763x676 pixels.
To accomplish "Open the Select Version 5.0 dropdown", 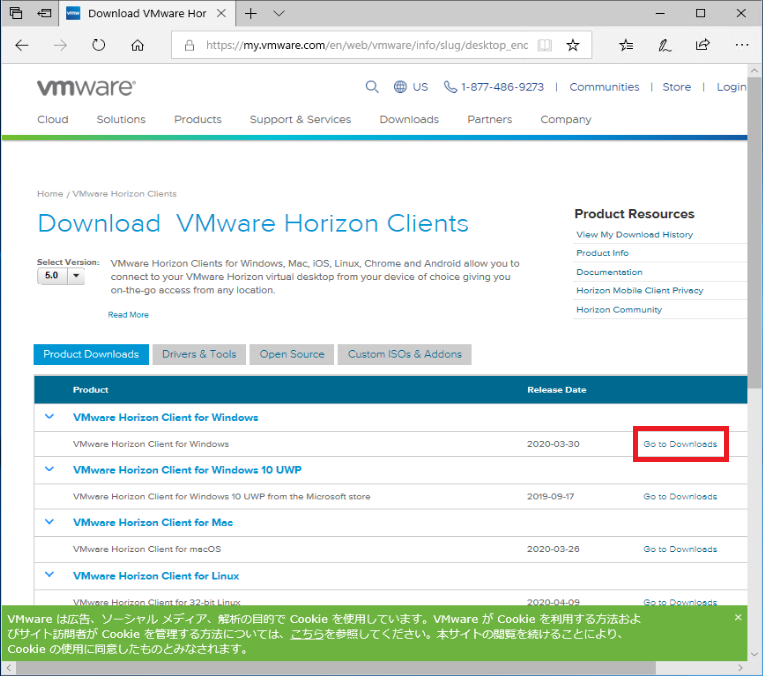I will coord(61,275).
